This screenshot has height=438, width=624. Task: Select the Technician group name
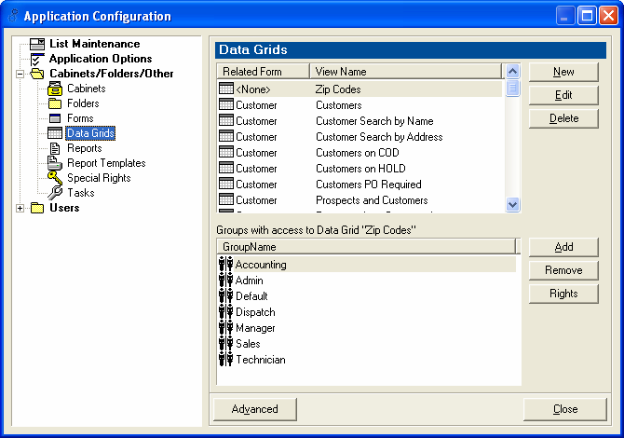(260, 360)
